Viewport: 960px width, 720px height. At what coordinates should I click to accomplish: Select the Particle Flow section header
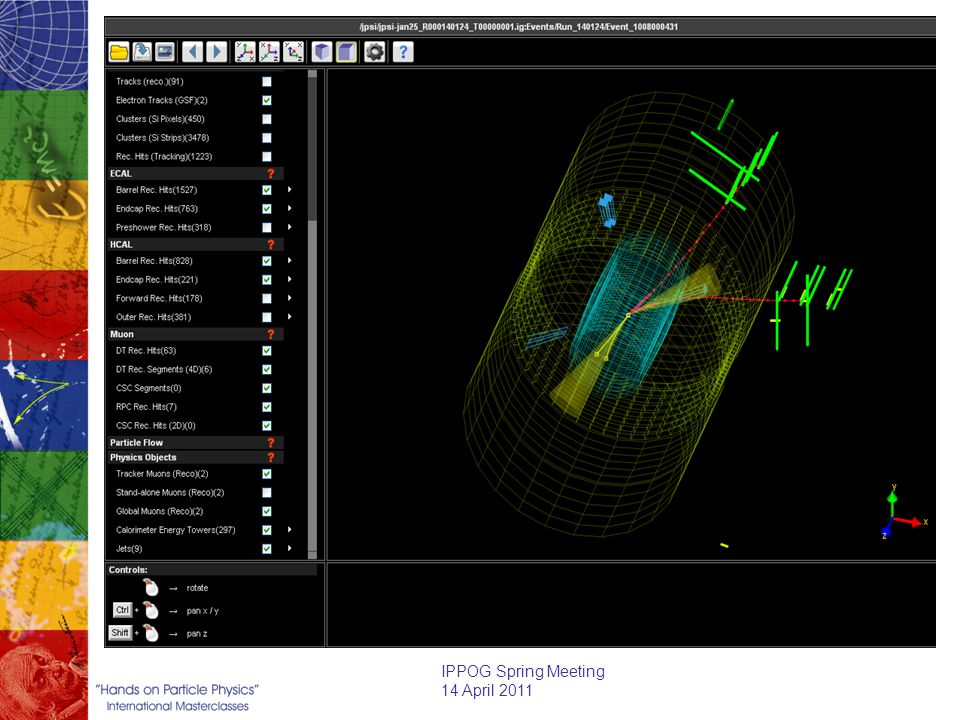tap(195, 443)
